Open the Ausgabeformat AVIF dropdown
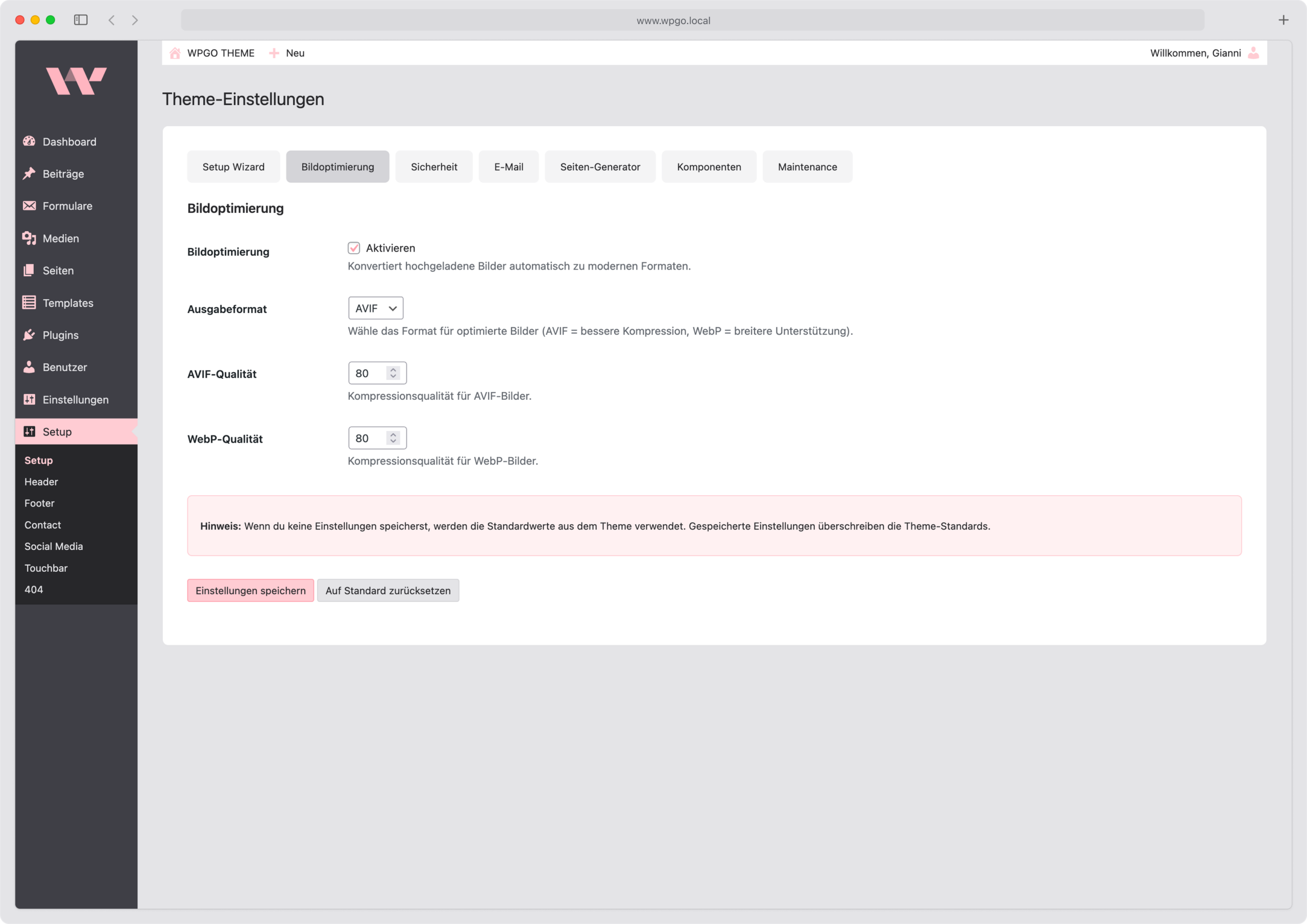The width and height of the screenshot is (1307, 924). [x=376, y=308]
